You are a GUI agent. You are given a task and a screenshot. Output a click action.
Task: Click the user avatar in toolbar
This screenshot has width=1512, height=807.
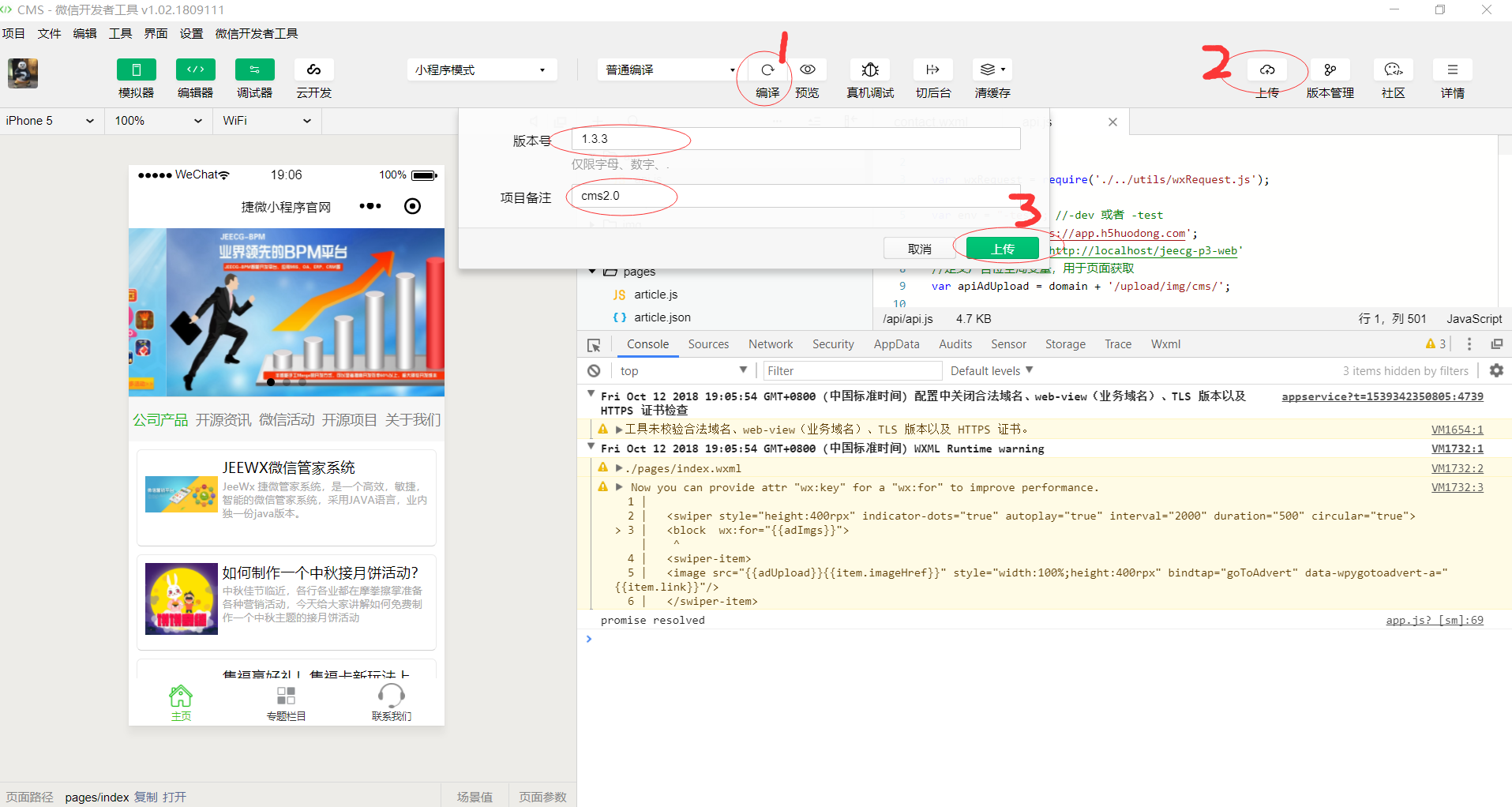pyautogui.click(x=23, y=73)
